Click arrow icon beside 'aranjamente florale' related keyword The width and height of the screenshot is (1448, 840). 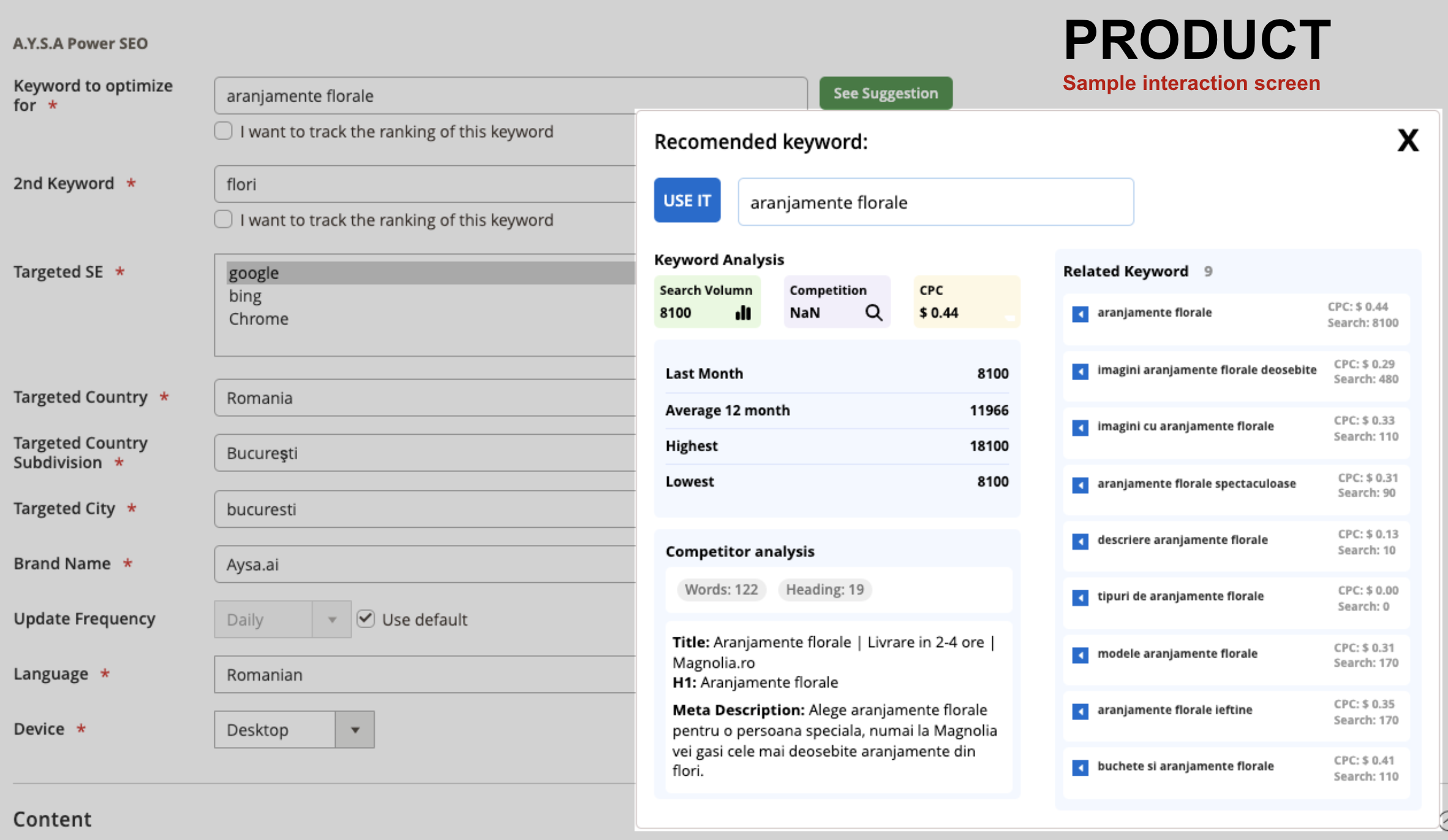pyautogui.click(x=1080, y=314)
